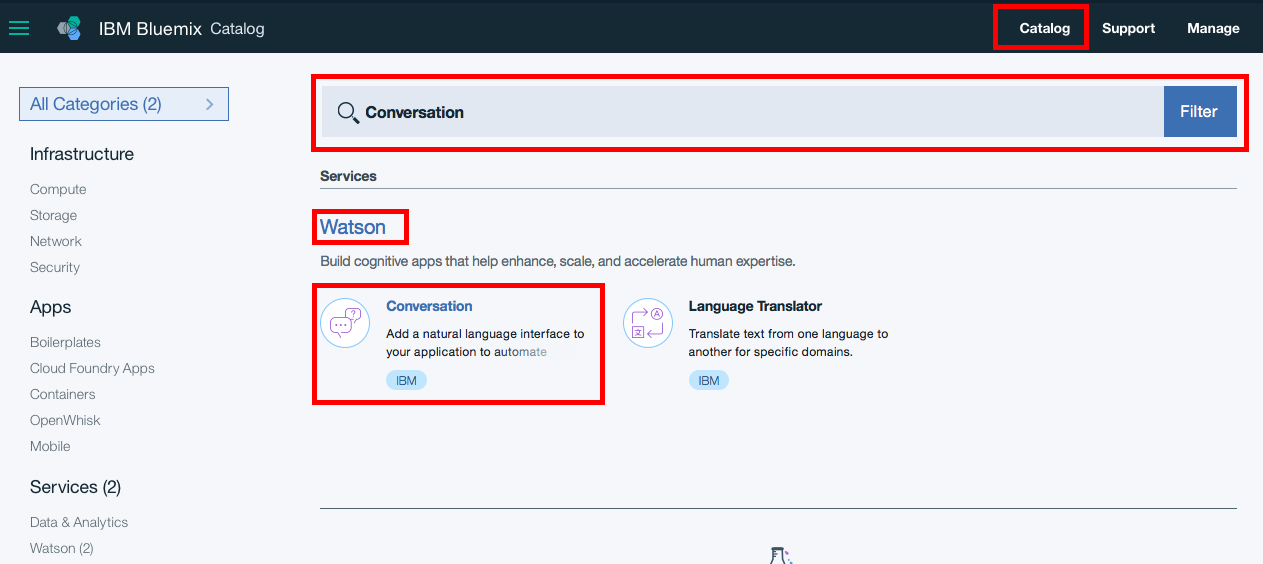This screenshot has height=564, width=1263.
Task: Select Security under Infrastructure
Action: pos(55,267)
